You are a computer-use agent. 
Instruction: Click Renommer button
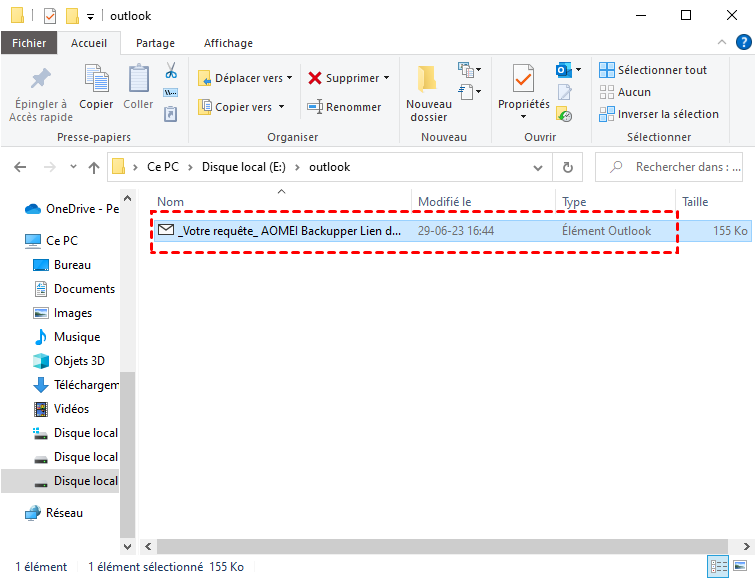point(344,107)
